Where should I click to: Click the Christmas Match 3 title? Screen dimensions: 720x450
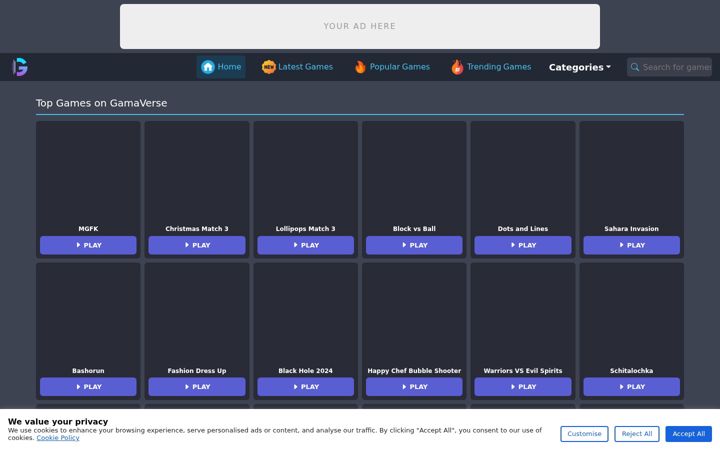coord(197,229)
